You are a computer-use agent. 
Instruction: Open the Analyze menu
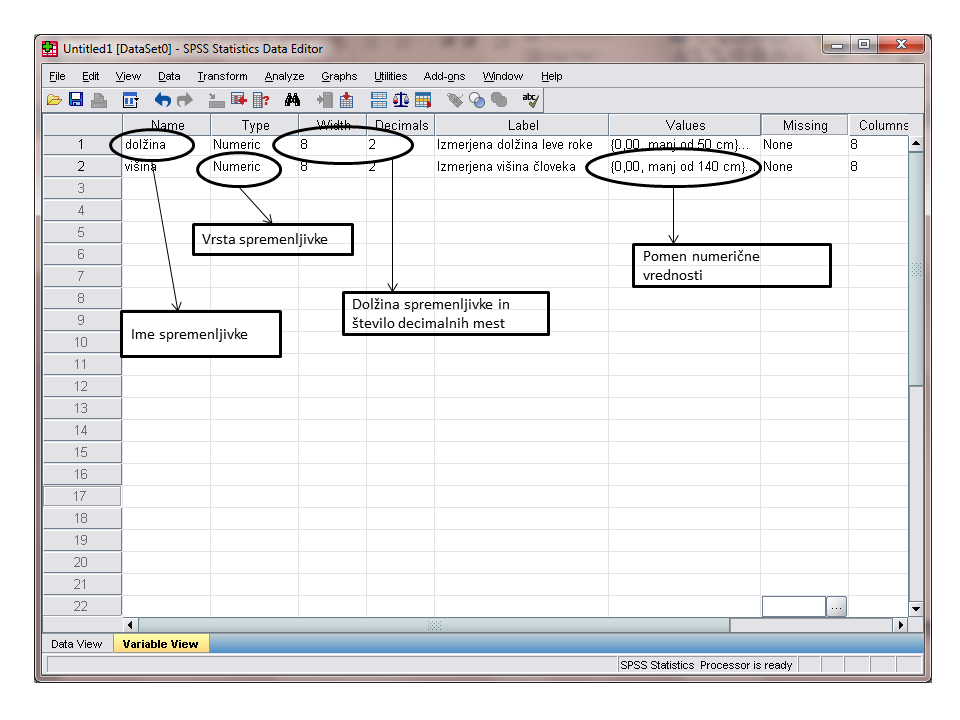coord(284,76)
